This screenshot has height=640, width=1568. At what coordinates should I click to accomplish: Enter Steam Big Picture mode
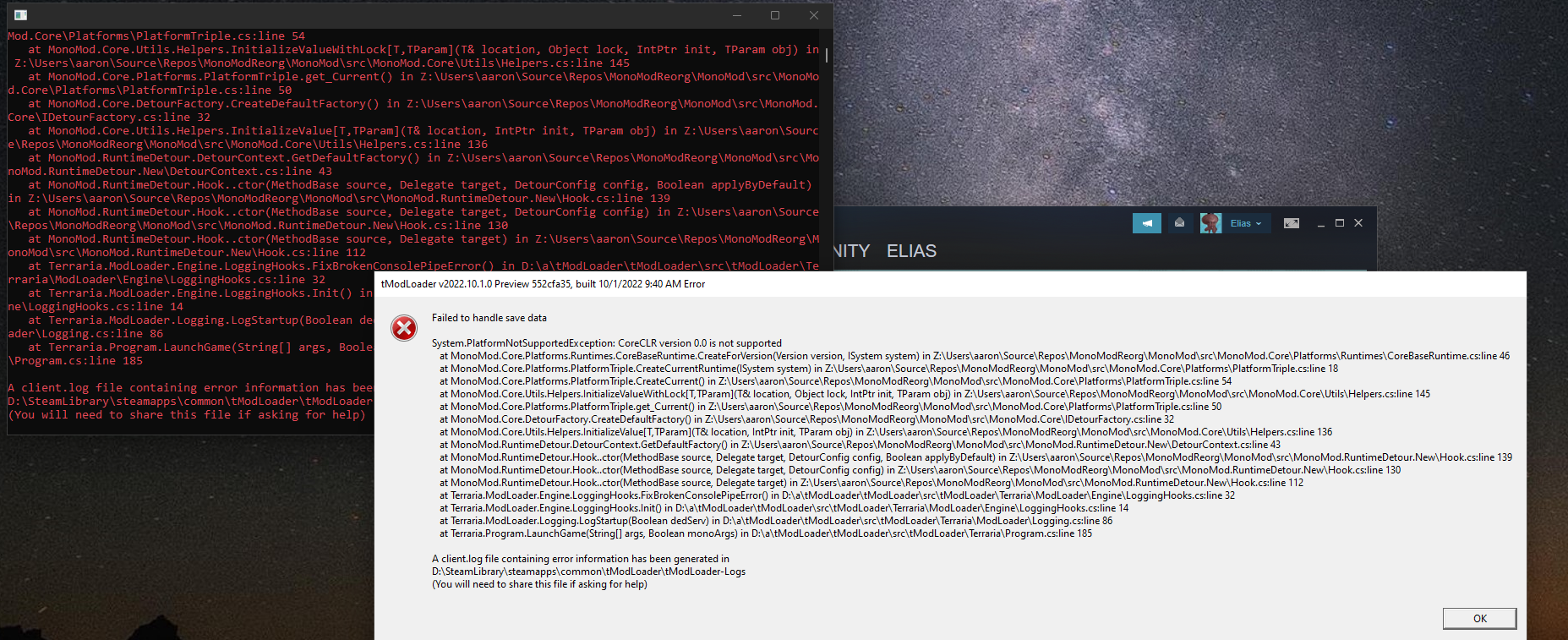[1291, 223]
